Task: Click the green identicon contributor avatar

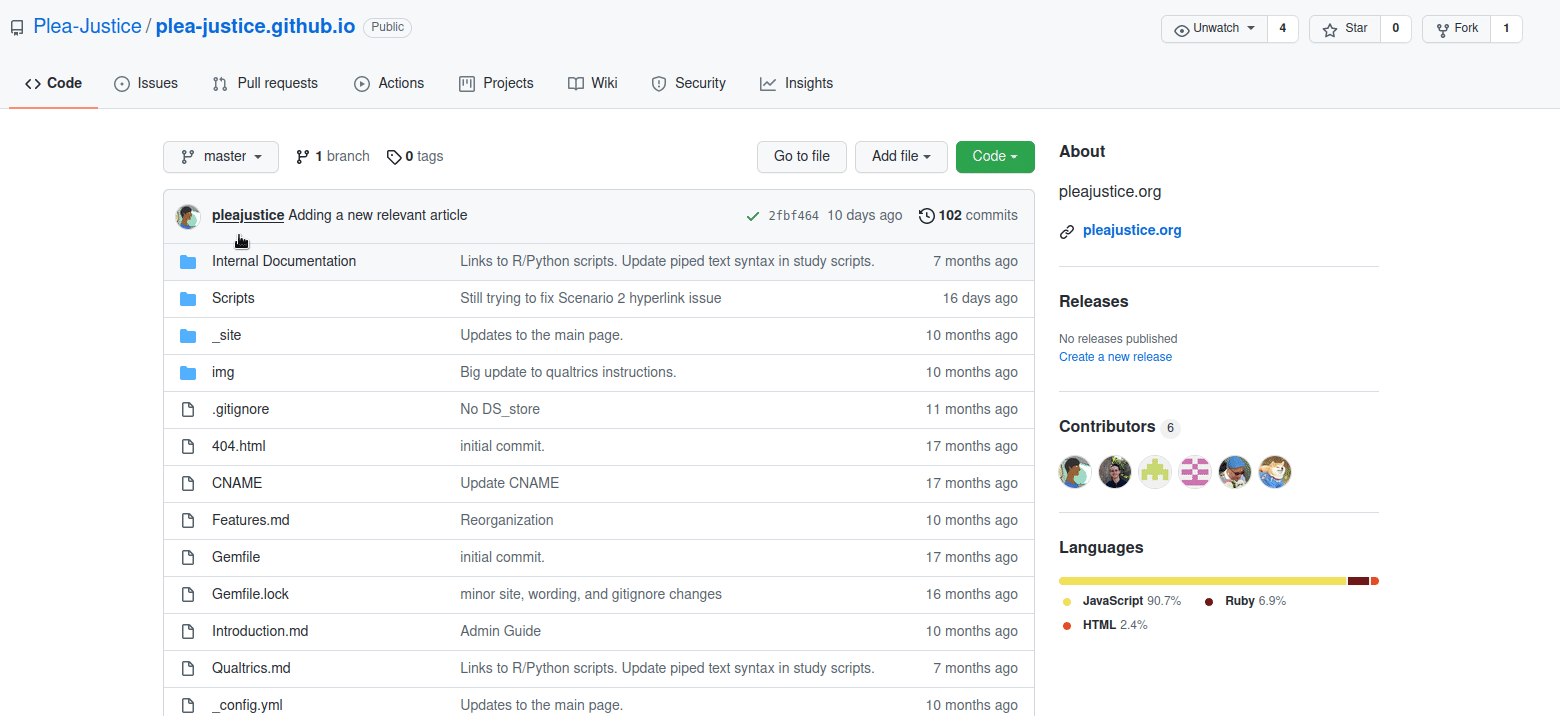Action: [x=1155, y=472]
